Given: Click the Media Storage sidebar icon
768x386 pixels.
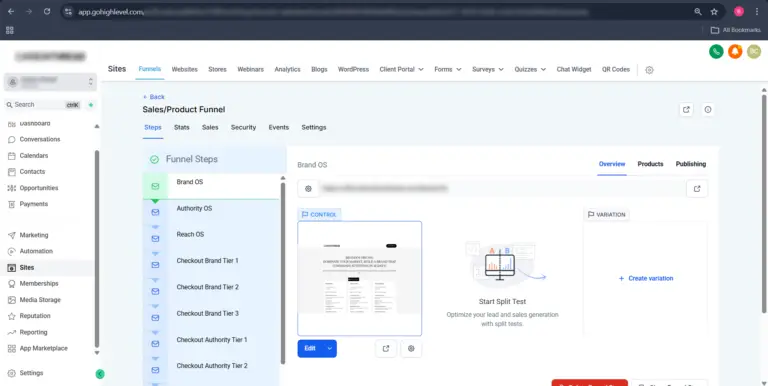Looking at the screenshot, I should pos(12,300).
